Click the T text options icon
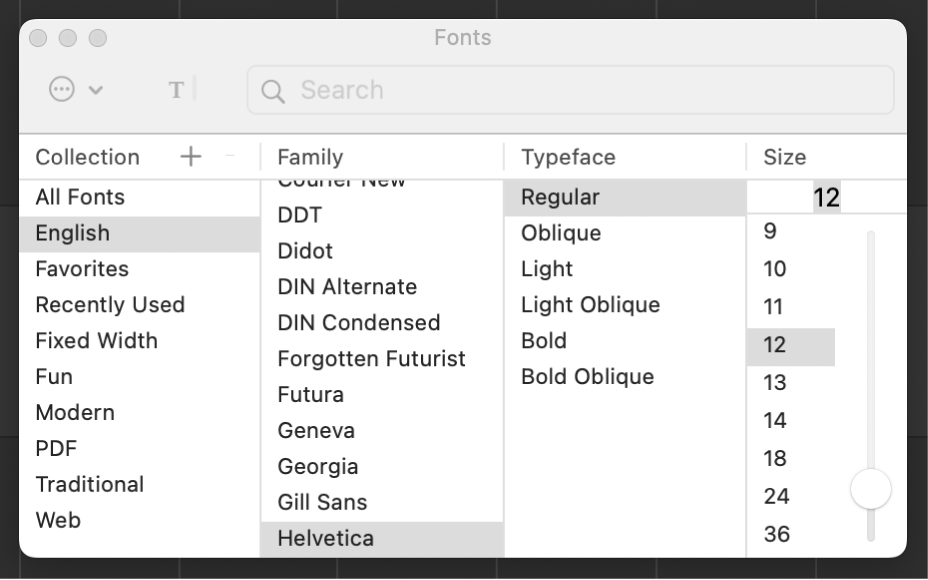This screenshot has height=580, width=928. pyautogui.click(x=177, y=89)
